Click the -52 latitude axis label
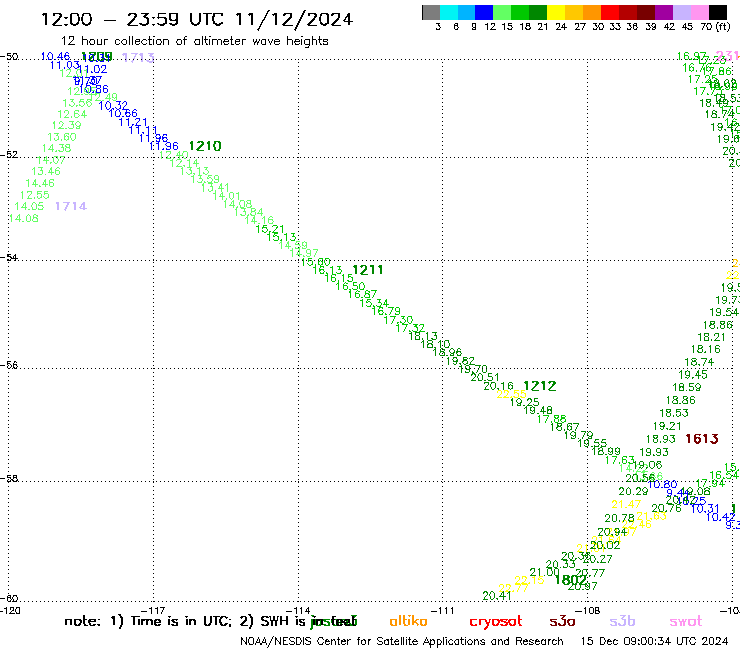Screen dimensions: 740x650 [x=9, y=155]
